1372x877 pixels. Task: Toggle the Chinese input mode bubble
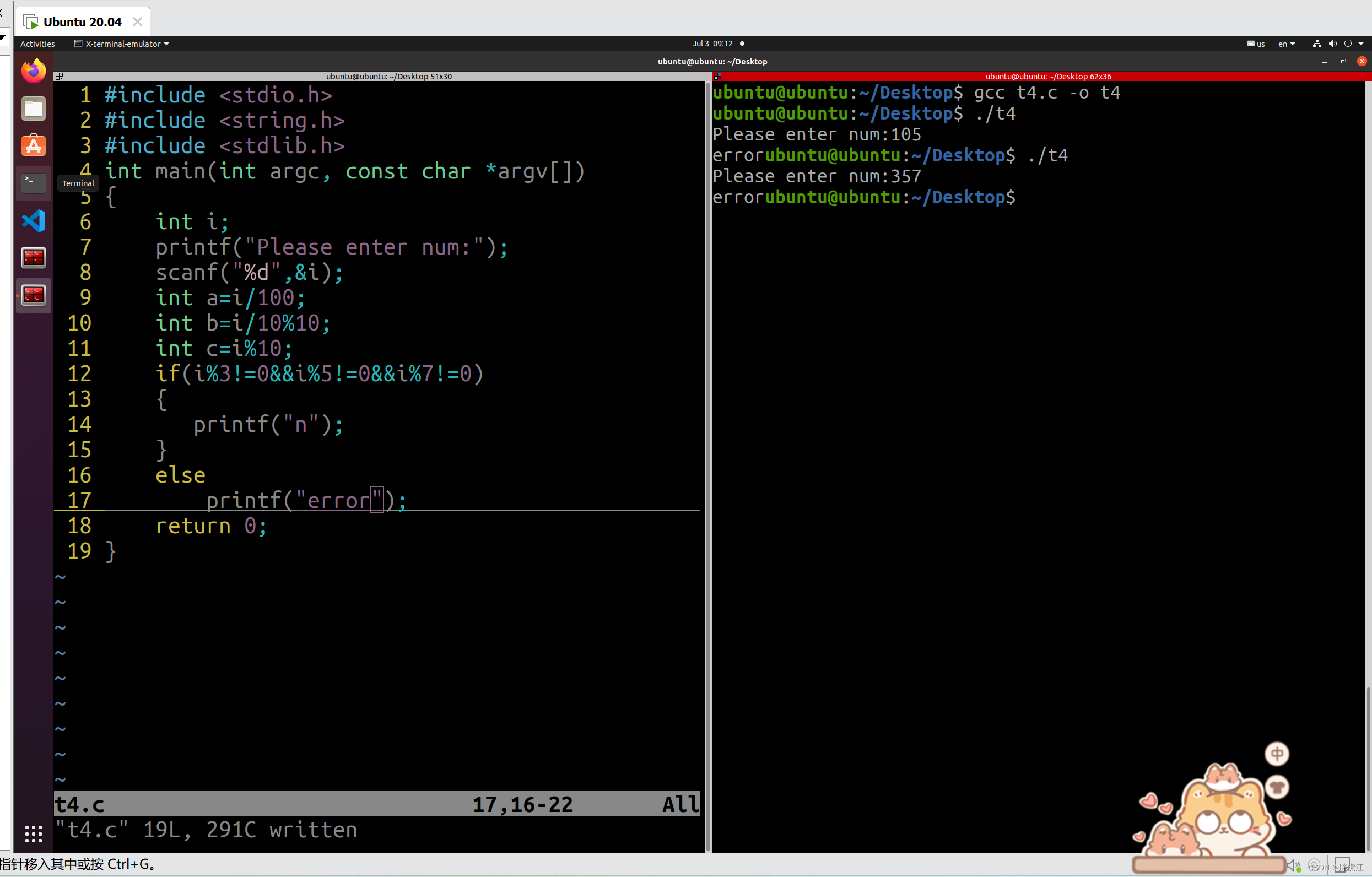tap(1277, 754)
